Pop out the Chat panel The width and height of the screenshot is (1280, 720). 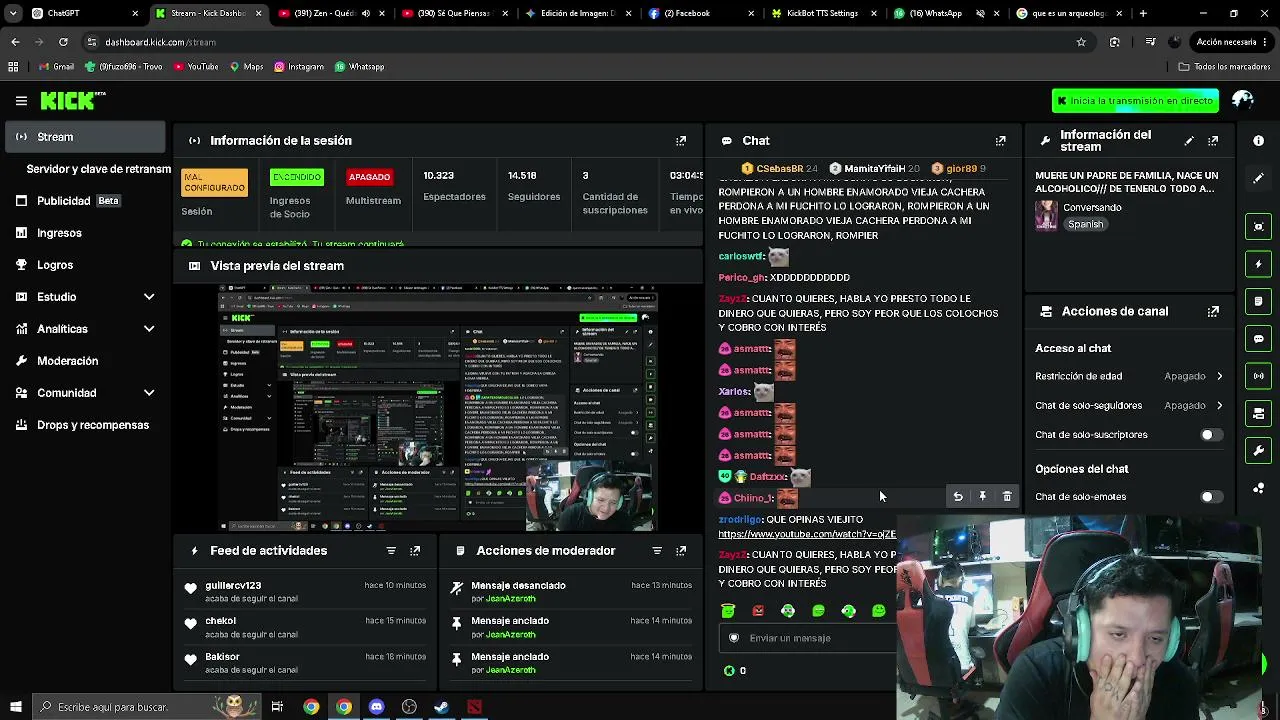[x=1000, y=141]
